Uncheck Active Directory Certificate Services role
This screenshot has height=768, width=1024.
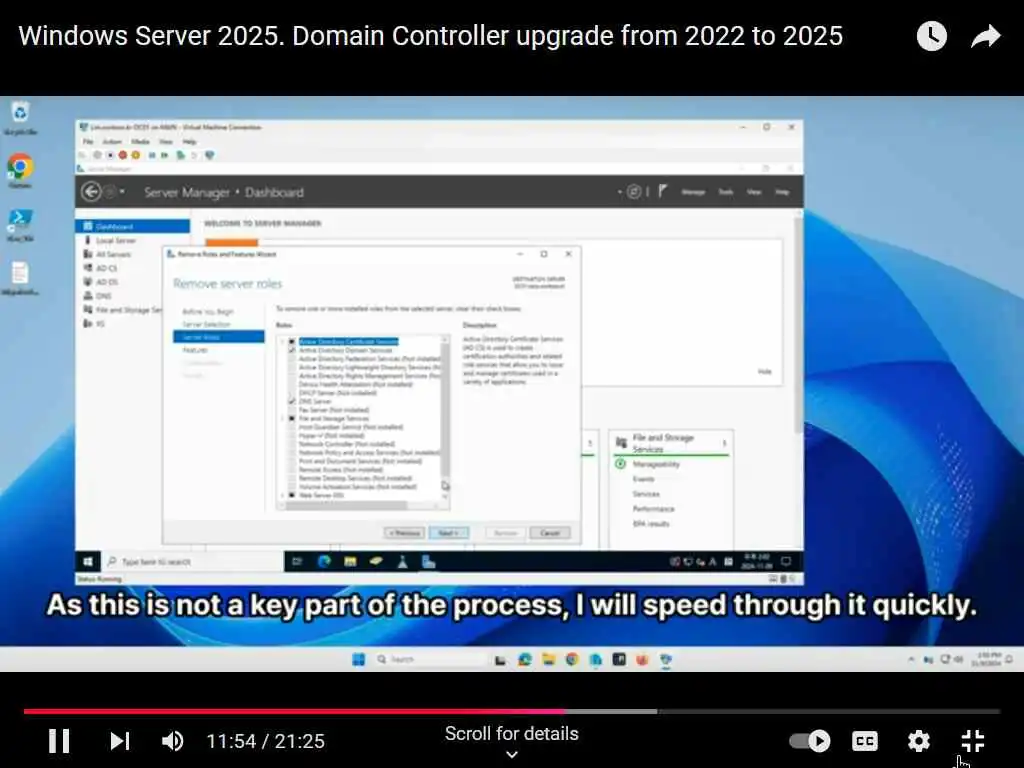[x=292, y=342]
